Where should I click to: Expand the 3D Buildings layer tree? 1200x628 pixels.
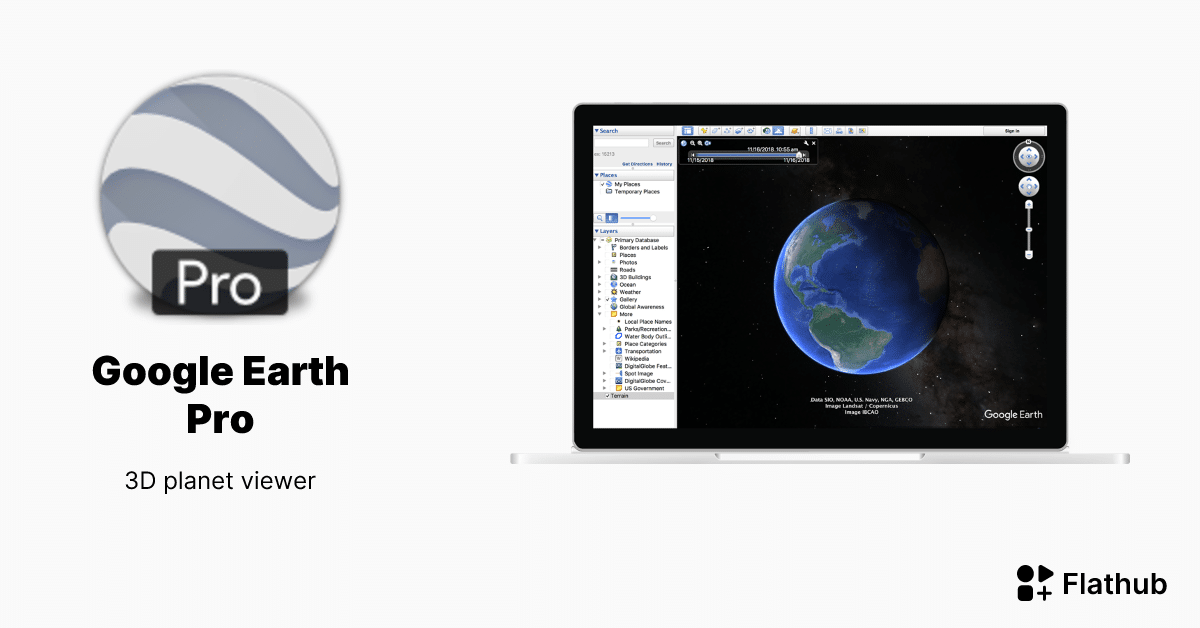point(600,277)
